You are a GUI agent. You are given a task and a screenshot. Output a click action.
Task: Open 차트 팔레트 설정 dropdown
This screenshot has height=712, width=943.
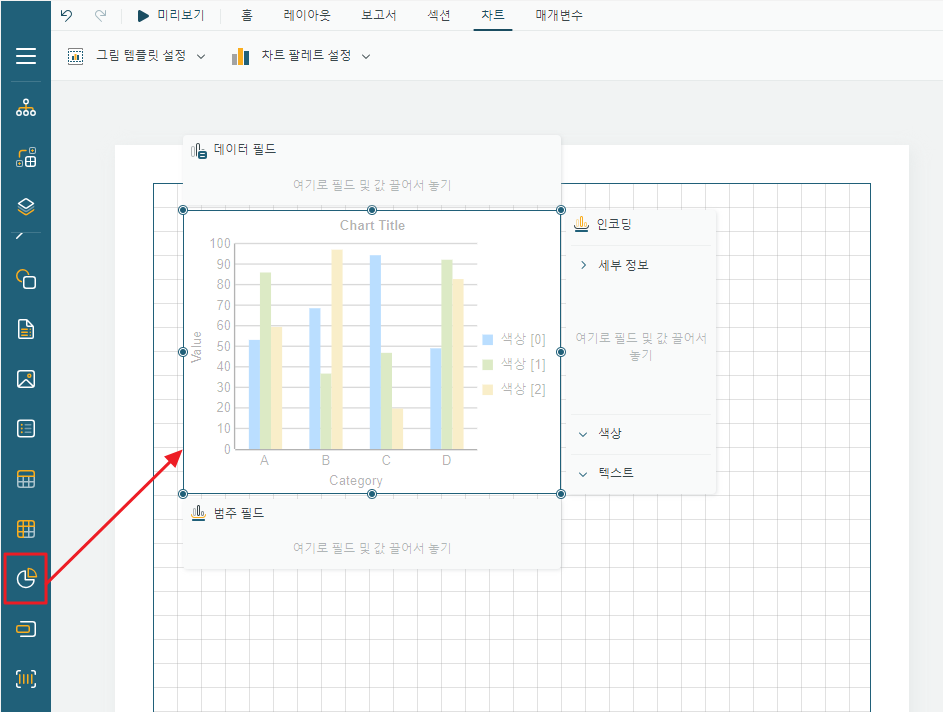point(301,56)
